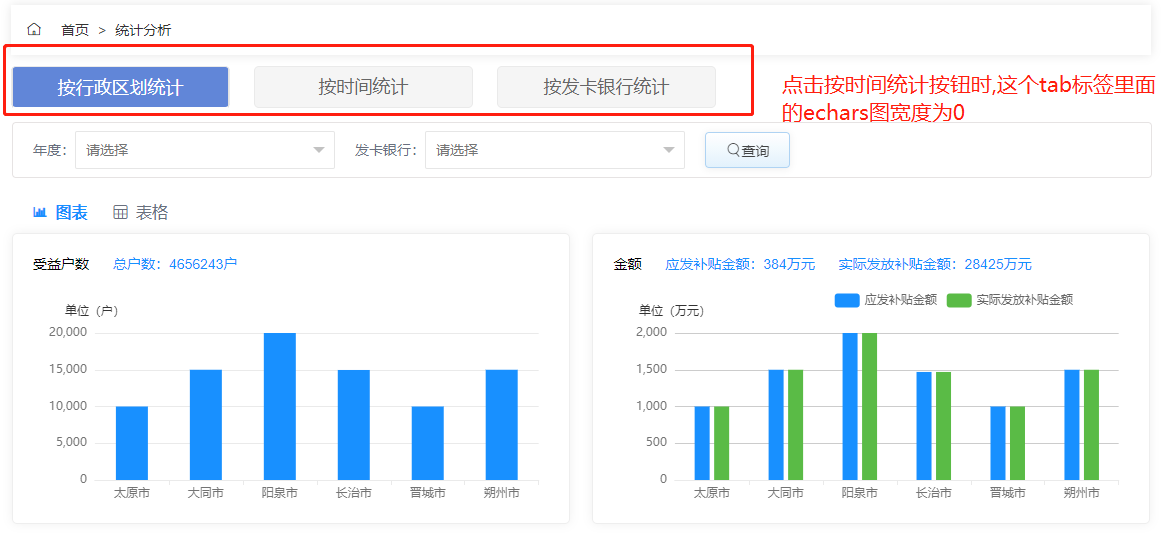Click the 1,500 y-axis value in 金额 chart
Viewport: 1170px width, 546px height.
652,370
